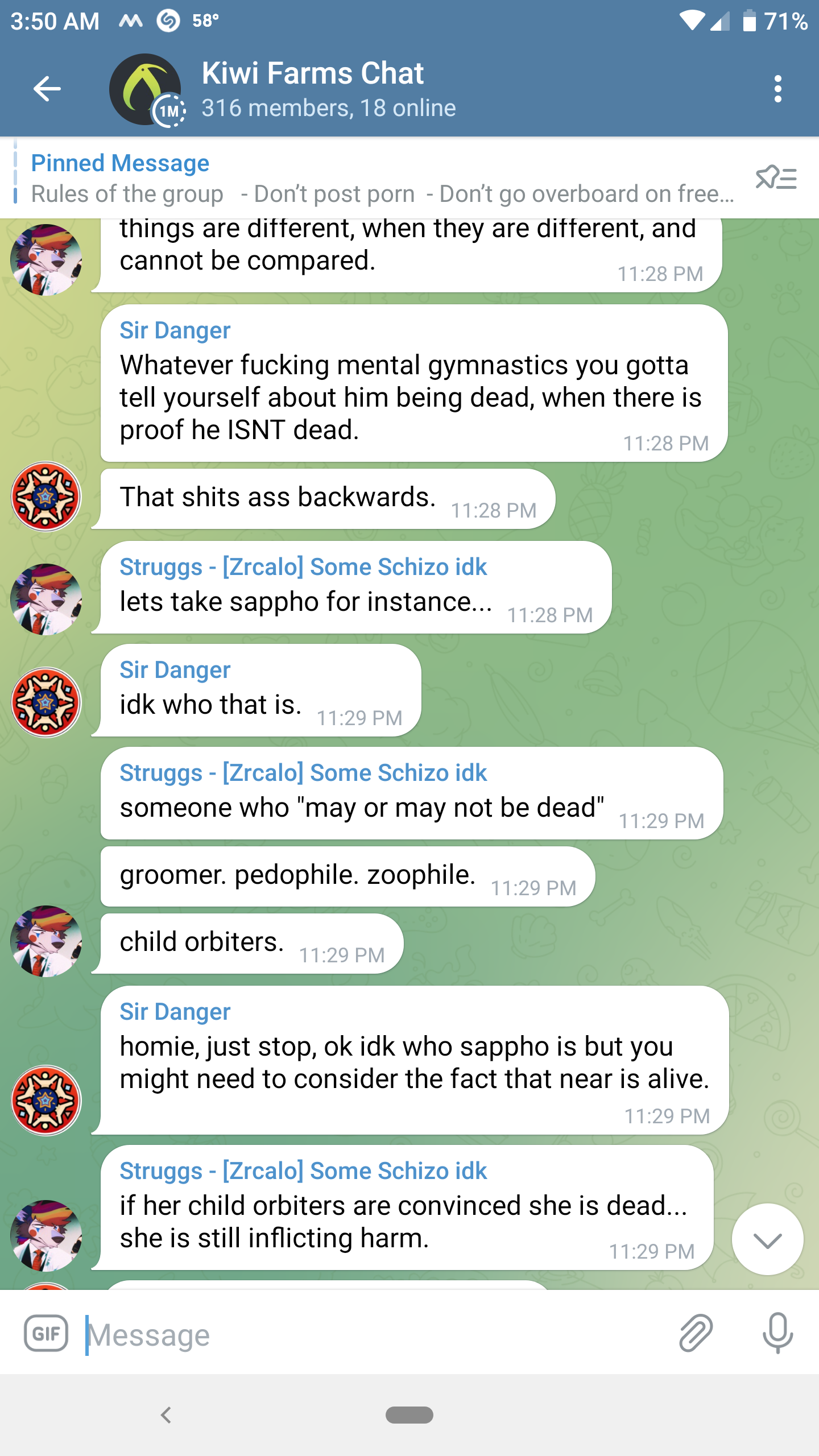This screenshot has height=1456, width=819.
Task: Open Kiwi Farms Chat group avatar
Action: pyautogui.click(x=146, y=90)
